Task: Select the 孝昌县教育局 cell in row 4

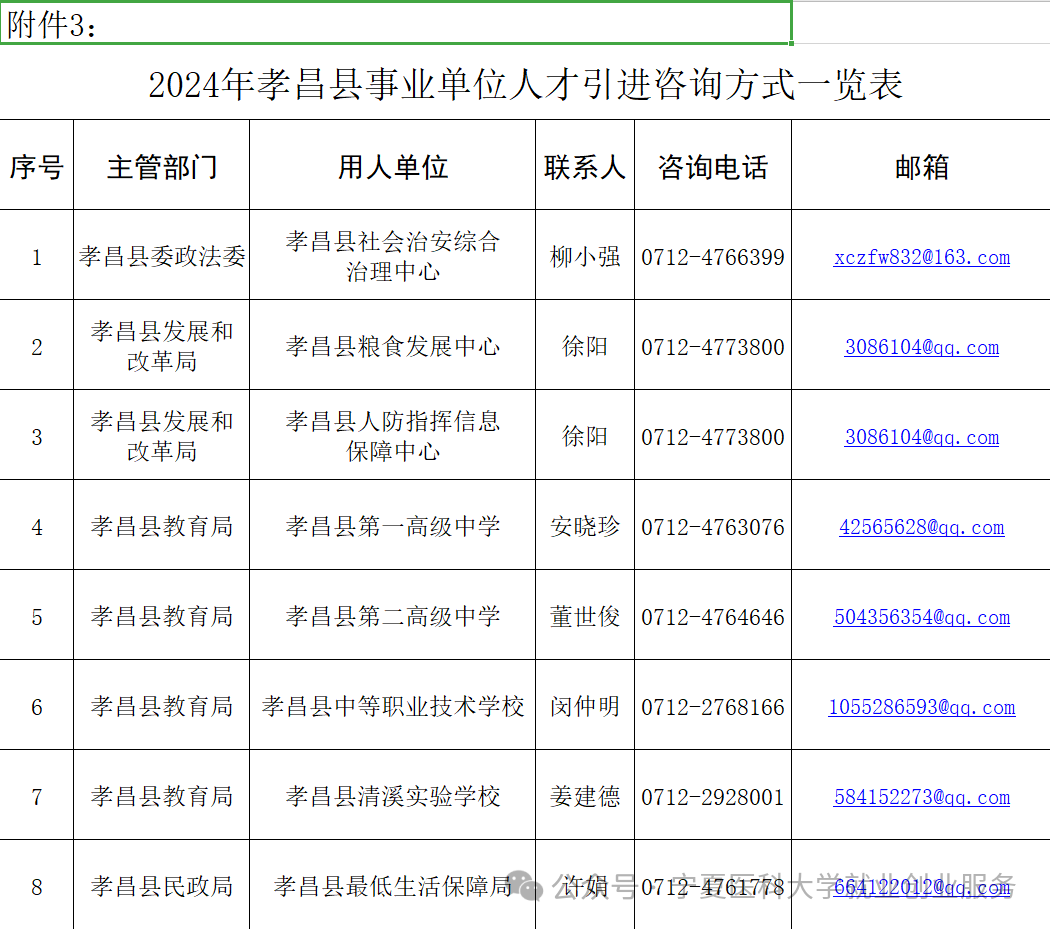Action: (x=161, y=525)
